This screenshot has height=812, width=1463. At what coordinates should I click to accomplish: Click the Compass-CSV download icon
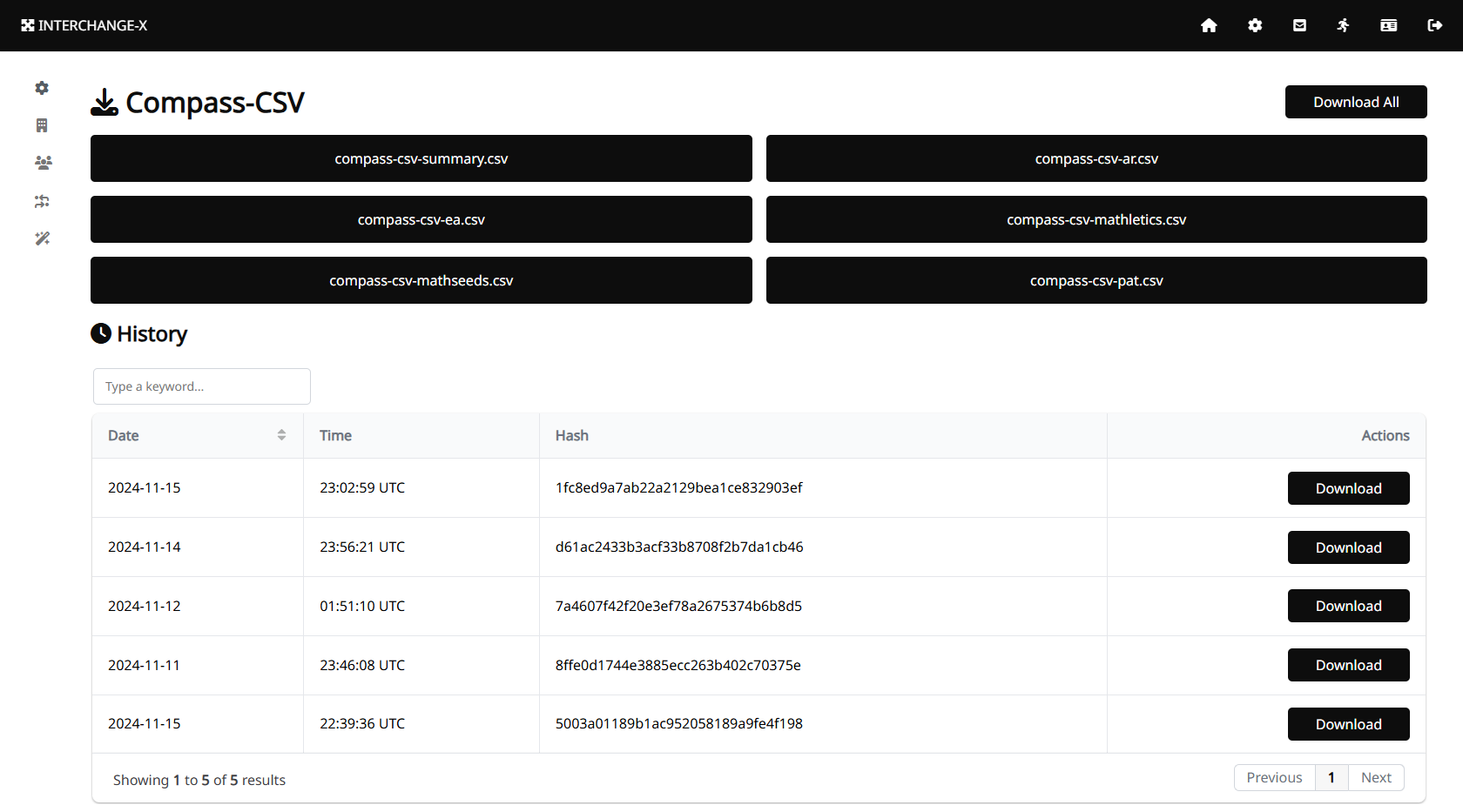click(x=104, y=102)
